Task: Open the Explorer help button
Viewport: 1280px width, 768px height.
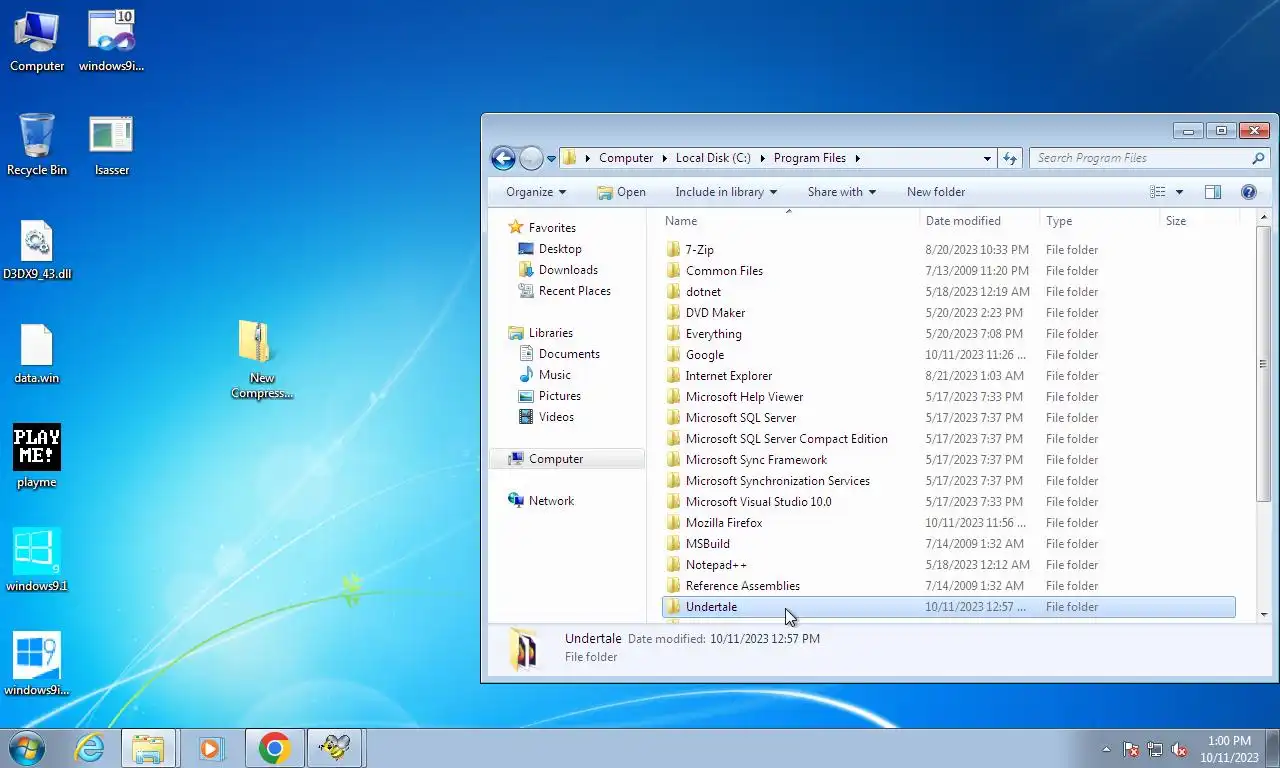Action: [1248, 192]
